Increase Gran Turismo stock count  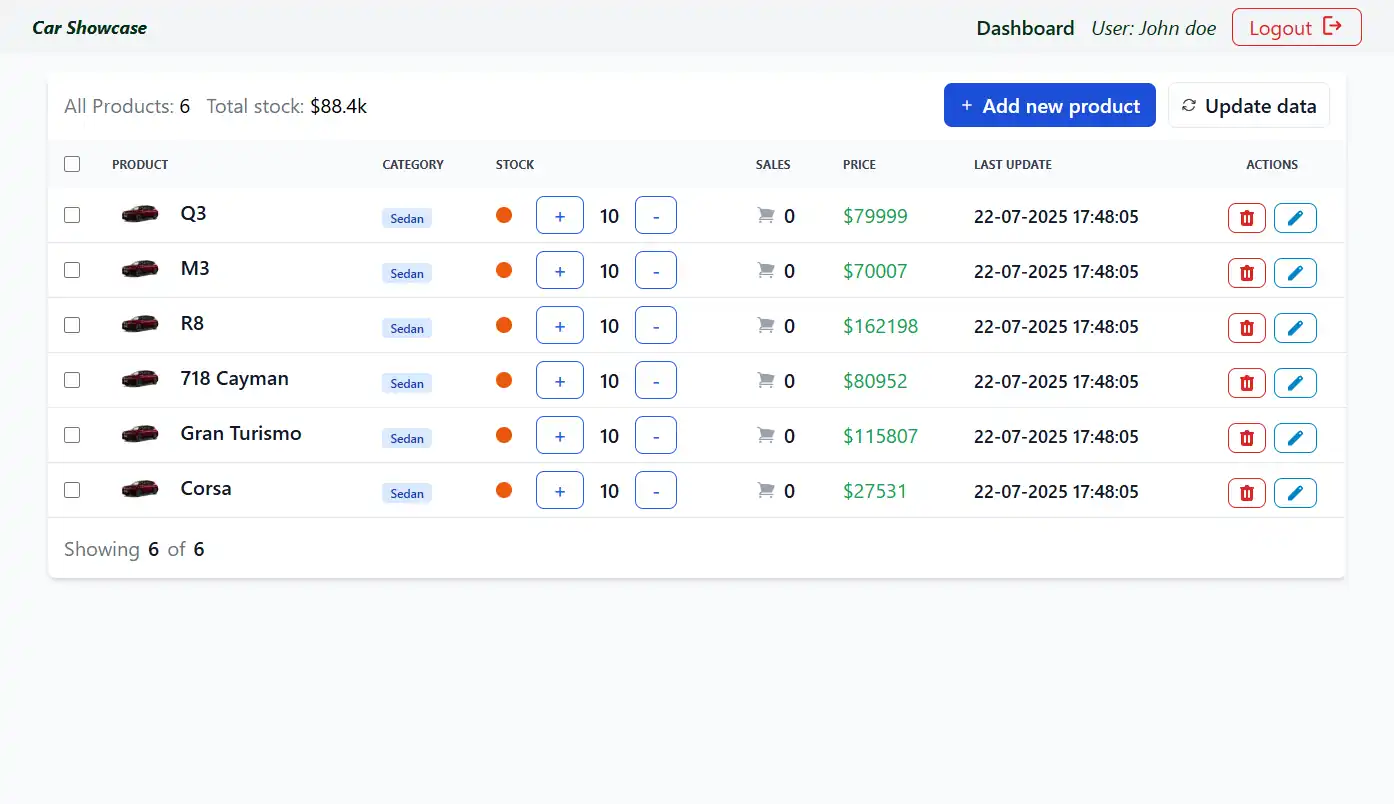point(559,435)
